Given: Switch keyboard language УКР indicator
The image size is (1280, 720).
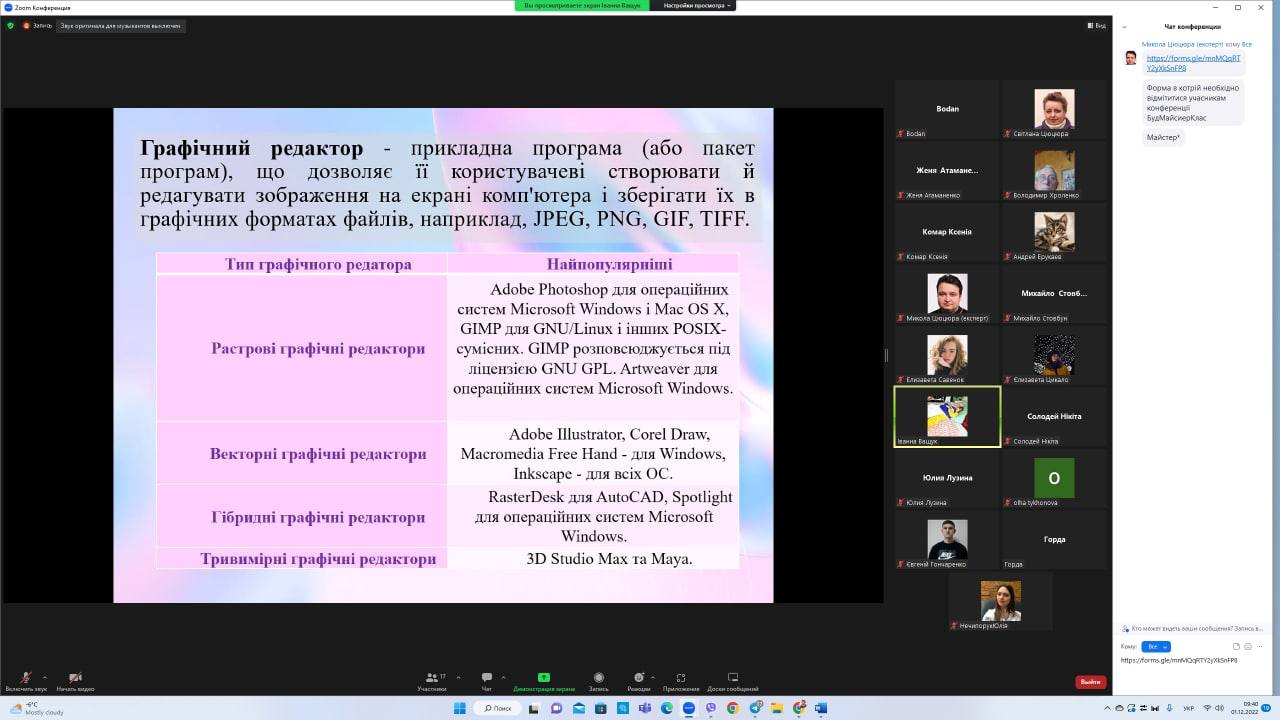Looking at the screenshot, I should pyautogui.click(x=1188, y=708).
